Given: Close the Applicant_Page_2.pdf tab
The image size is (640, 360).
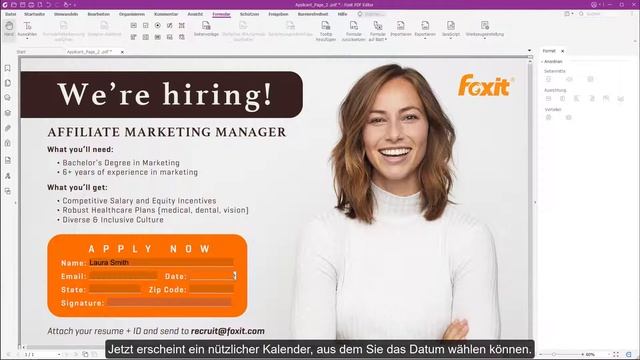Looking at the screenshot, I should point(122,52).
